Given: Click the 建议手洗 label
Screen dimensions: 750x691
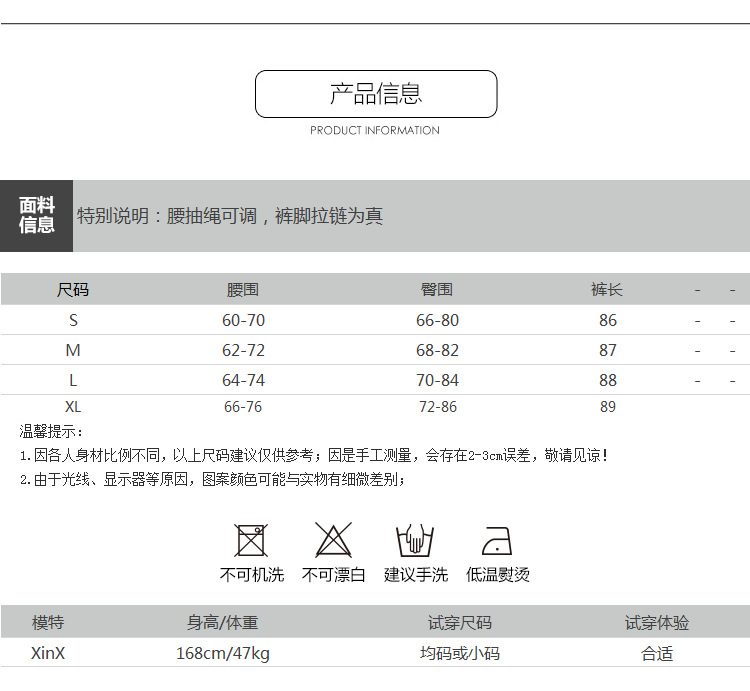Looking at the screenshot, I should pos(416,574).
